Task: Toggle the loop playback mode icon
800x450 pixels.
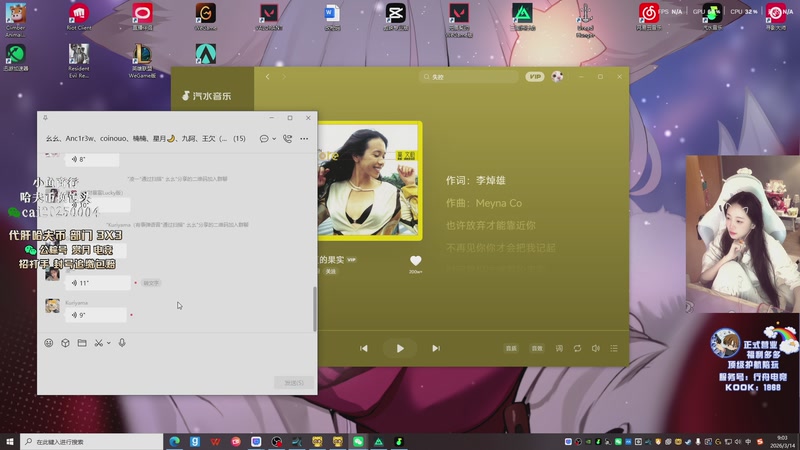Action: click(x=577, y=348)
